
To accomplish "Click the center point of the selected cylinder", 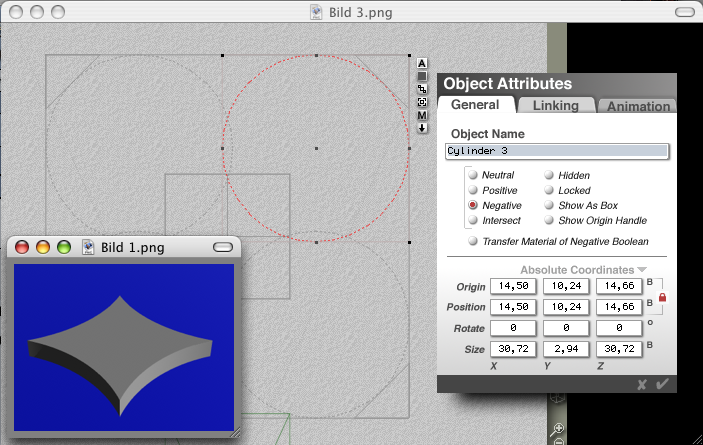I will [317, 148].
